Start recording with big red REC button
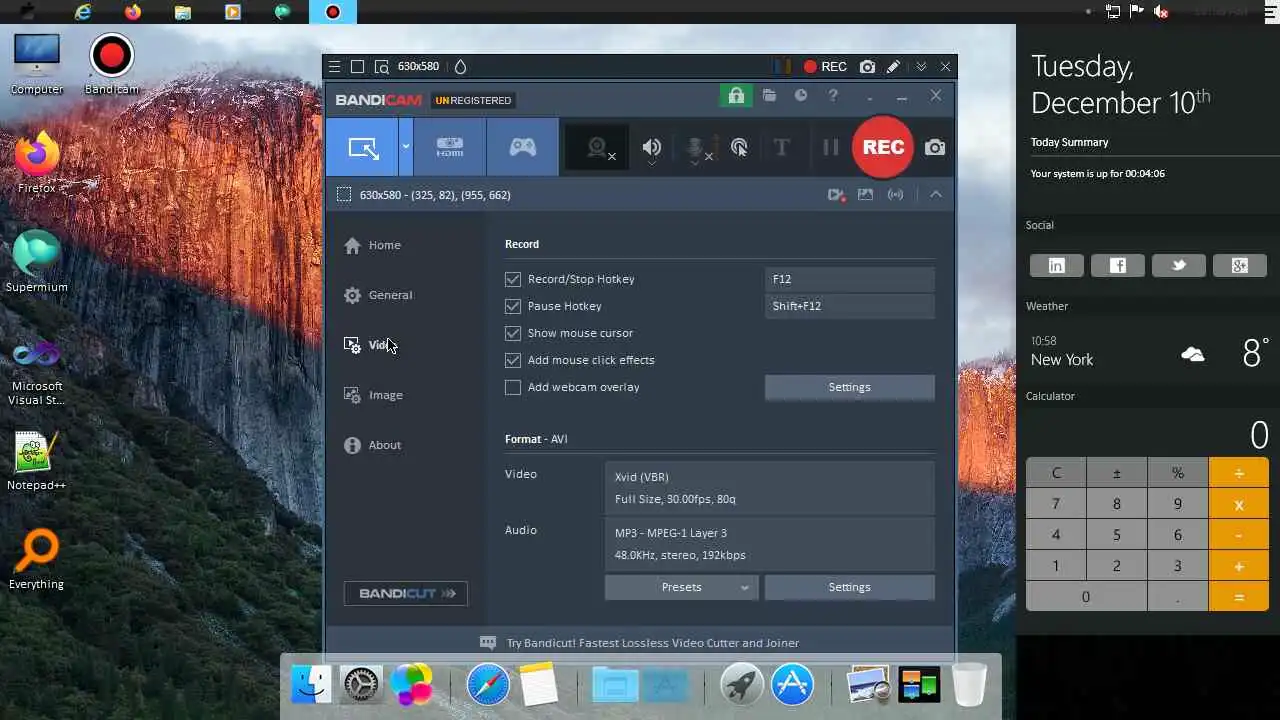 point(883,147)
